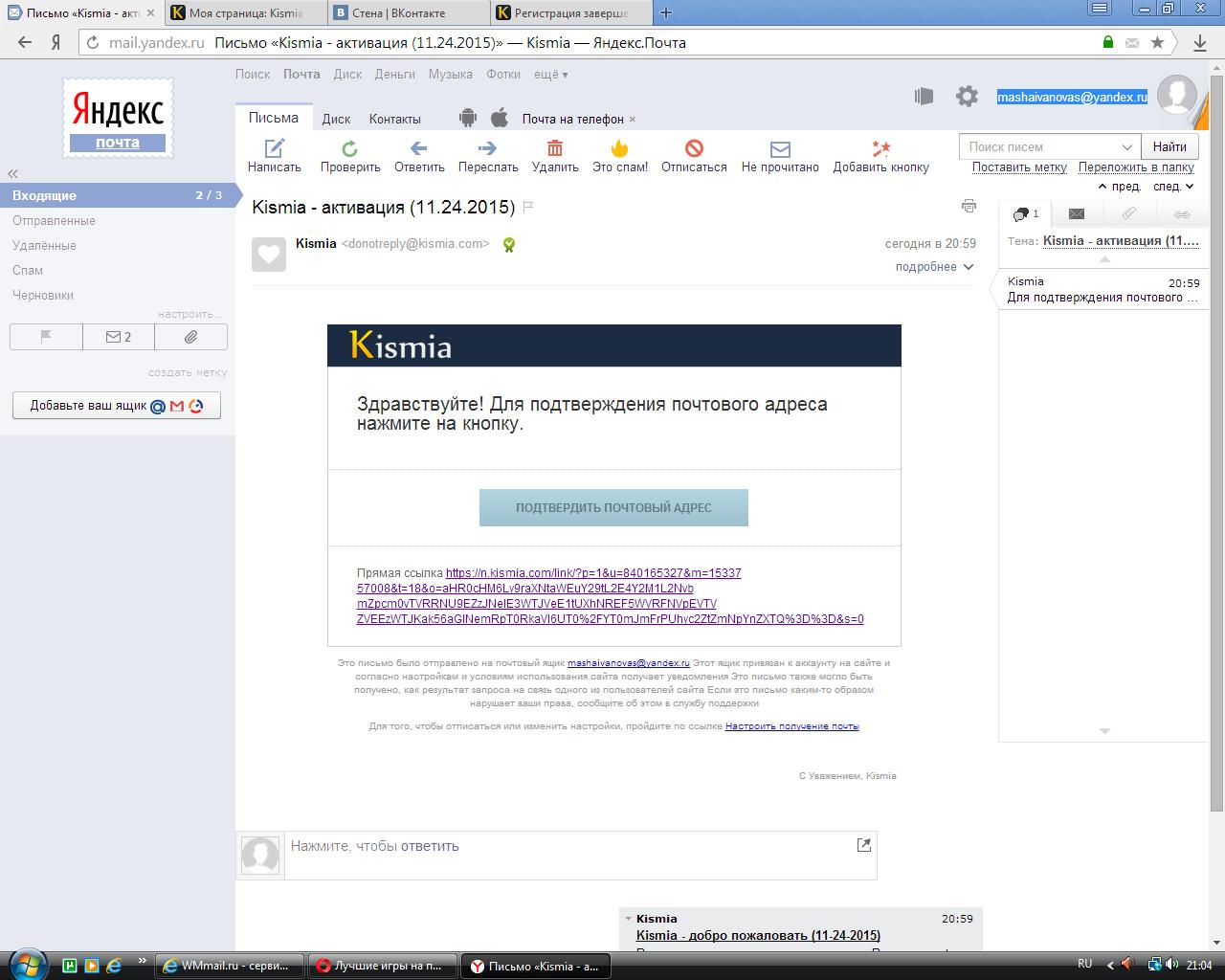Open the Письма tab

(x=274, y=118)
